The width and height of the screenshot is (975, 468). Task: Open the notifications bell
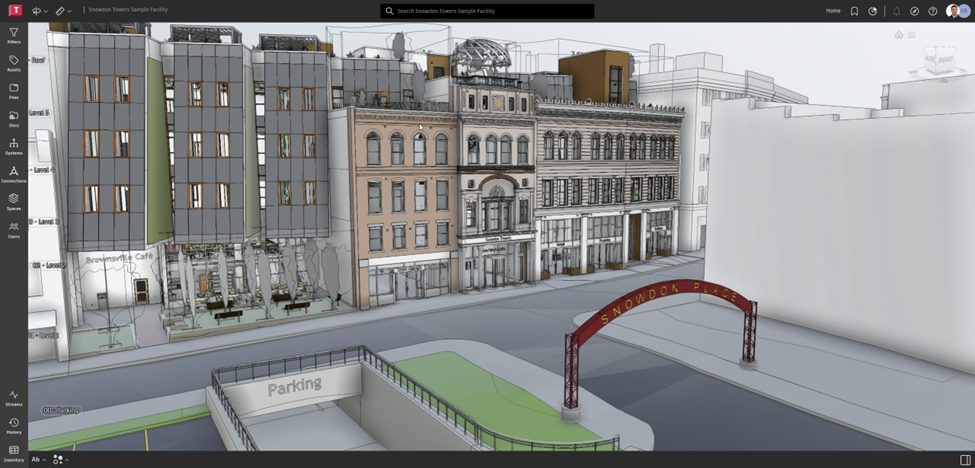pyautogui.click(x=897, y=11)
